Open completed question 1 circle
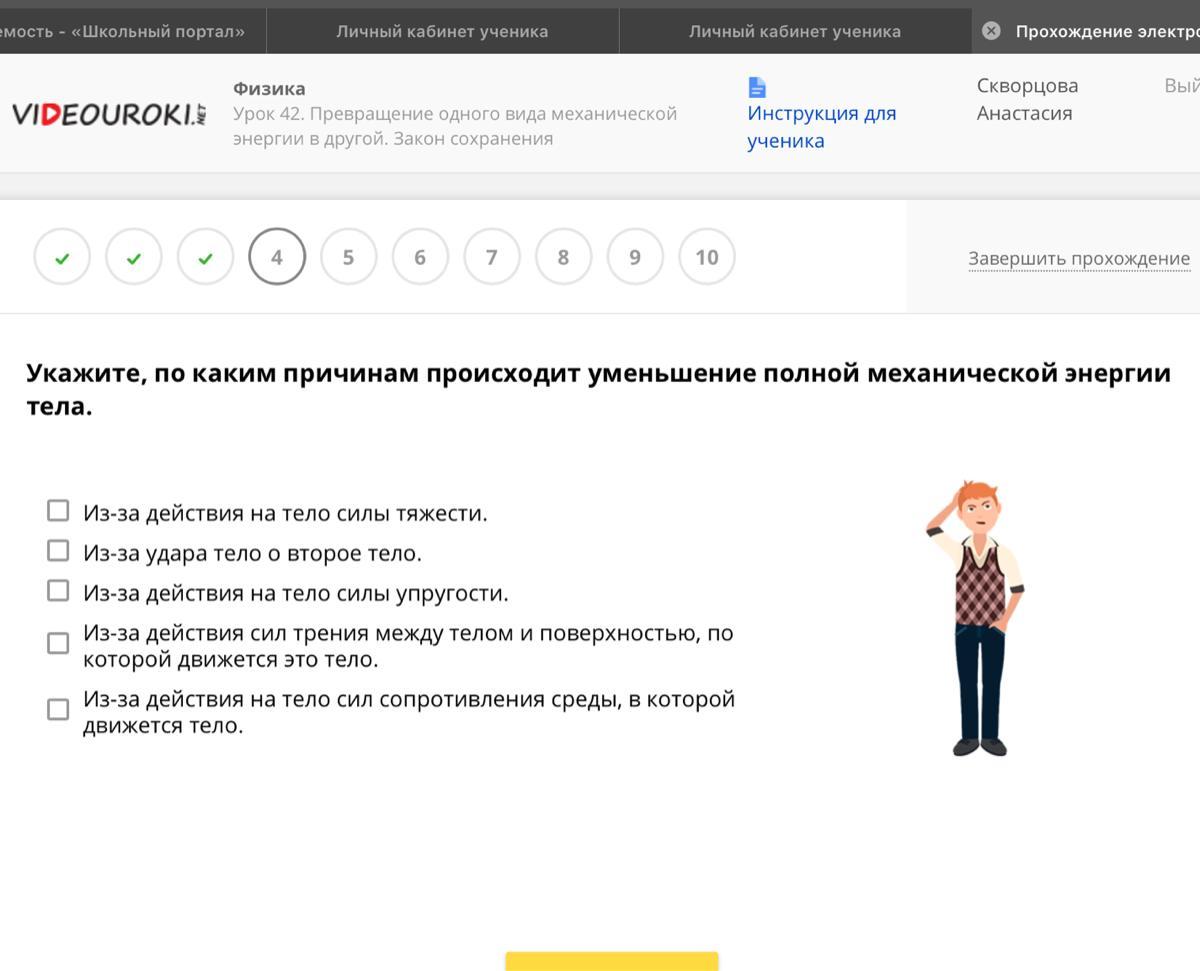The width and height of the screenshot is (1200, 971). (62, 258)
